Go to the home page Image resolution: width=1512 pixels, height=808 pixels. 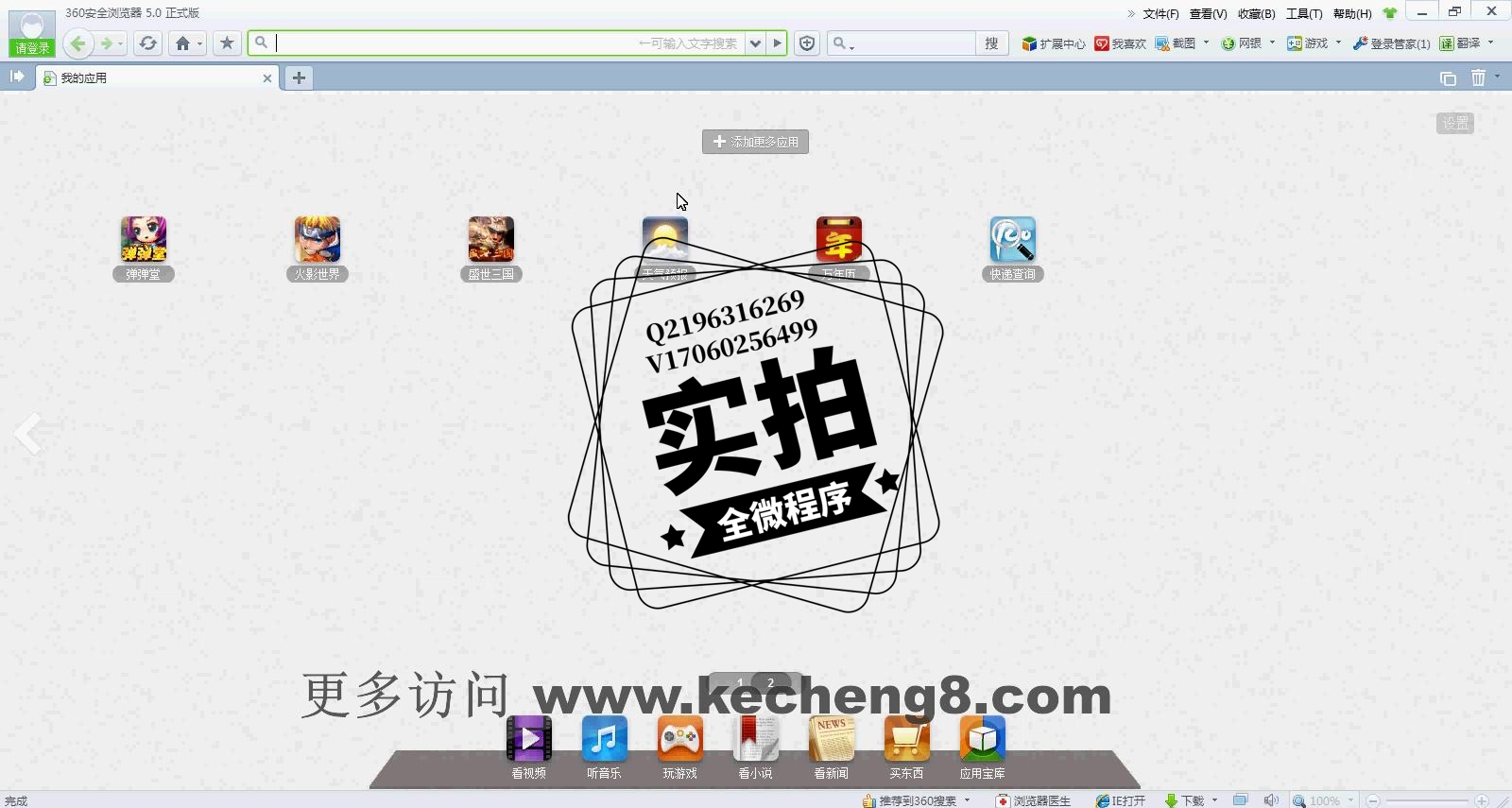tap(183, 43)
